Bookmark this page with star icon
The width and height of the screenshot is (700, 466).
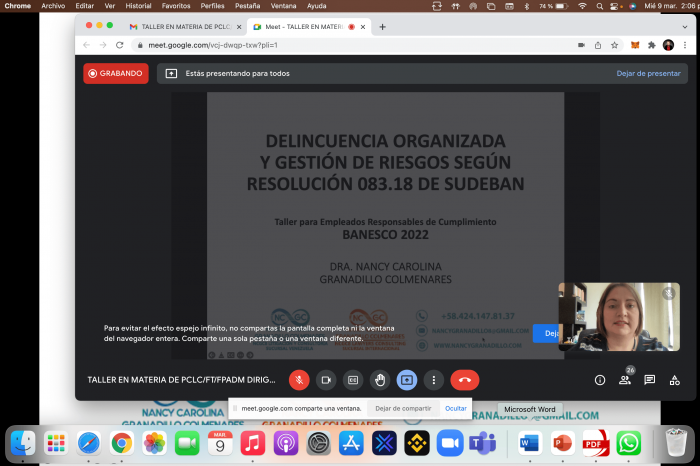pos(614,45)
